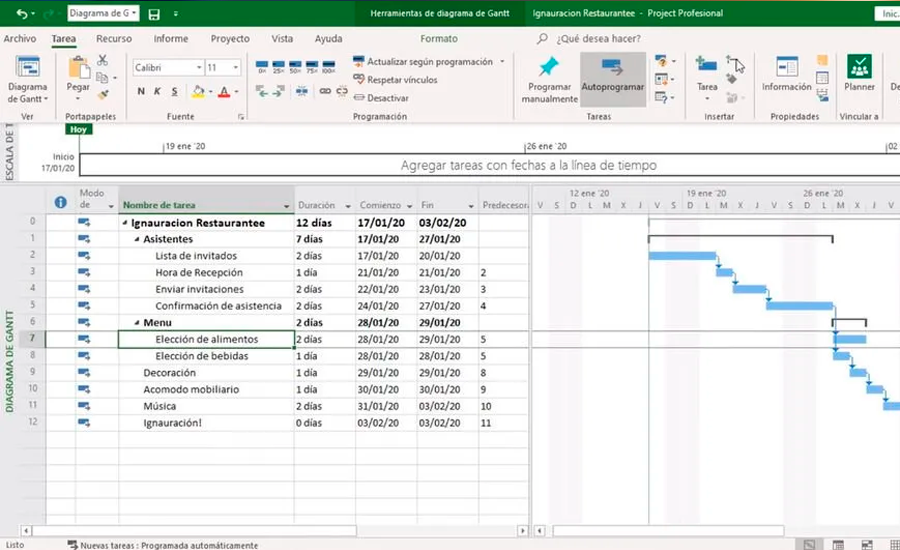Image resolution: width=900 pixels, height=550 pixels.
Task: Click the indicators info column icon
Action: (x=60, y=202)
